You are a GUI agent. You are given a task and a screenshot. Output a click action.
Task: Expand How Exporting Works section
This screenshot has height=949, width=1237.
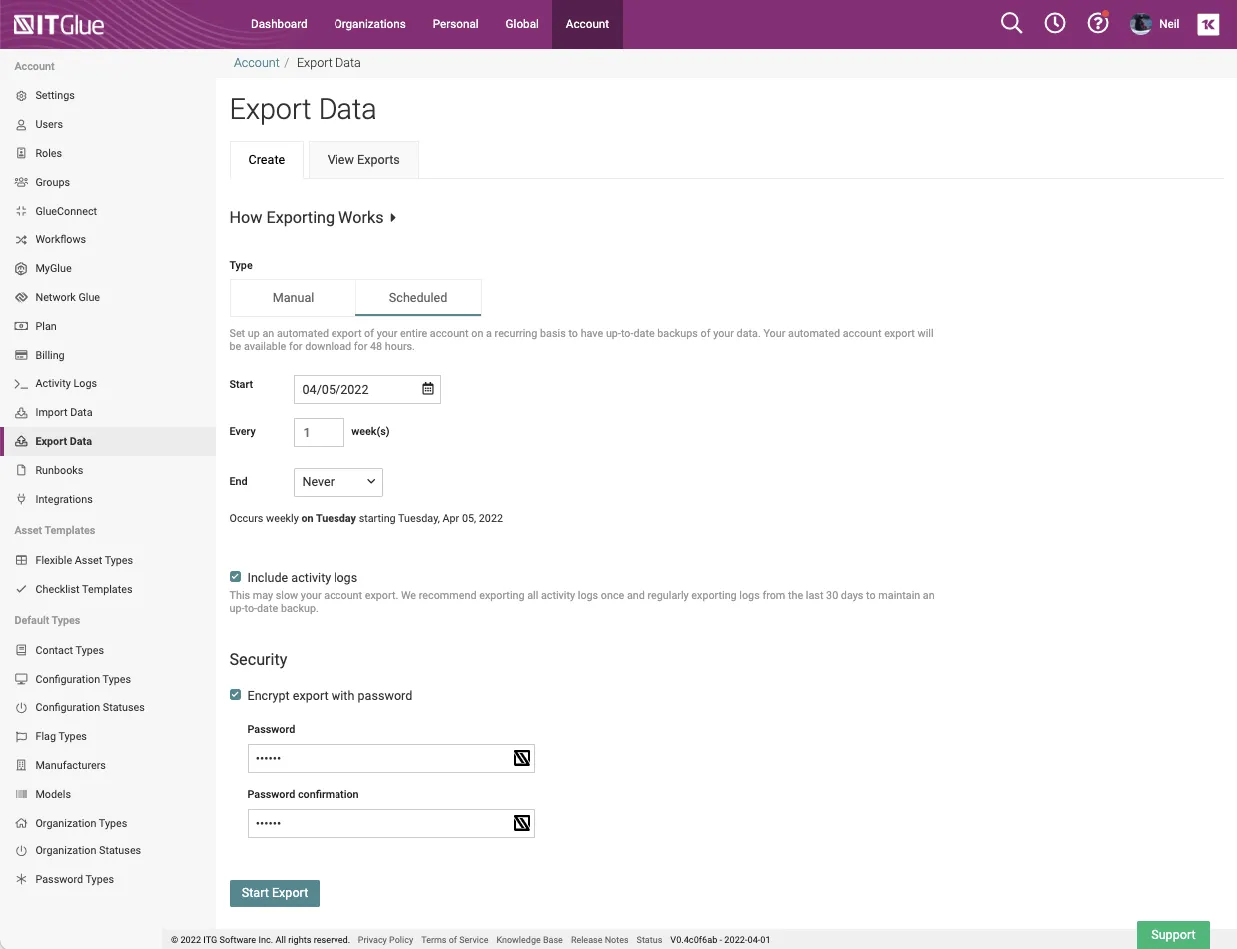tap(313, 218)
